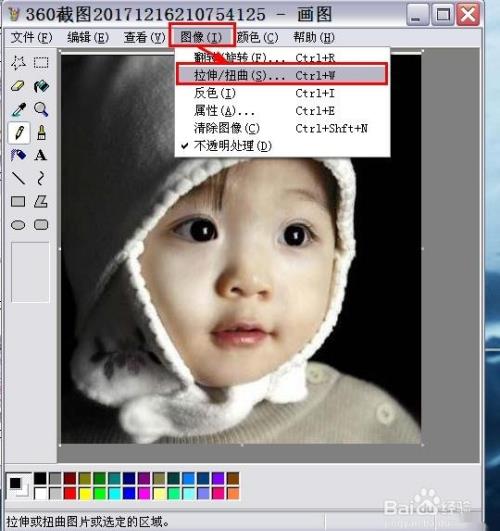Click the status bar text 拉伸或扭曲图片或选定的区域。
This screenshot has height=531, width=500.
(88, 522)
